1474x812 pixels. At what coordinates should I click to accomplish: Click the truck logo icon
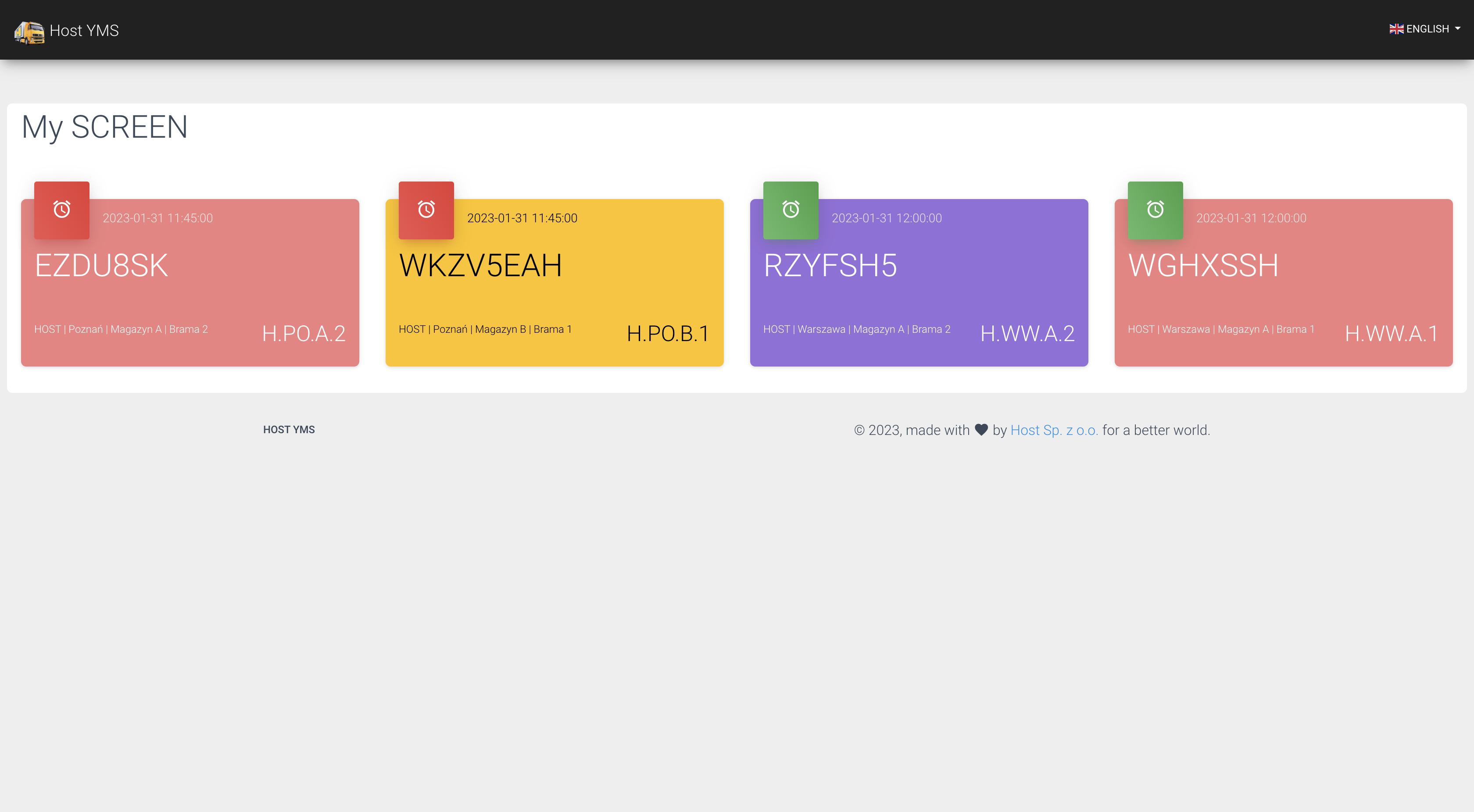pos(29,30)
